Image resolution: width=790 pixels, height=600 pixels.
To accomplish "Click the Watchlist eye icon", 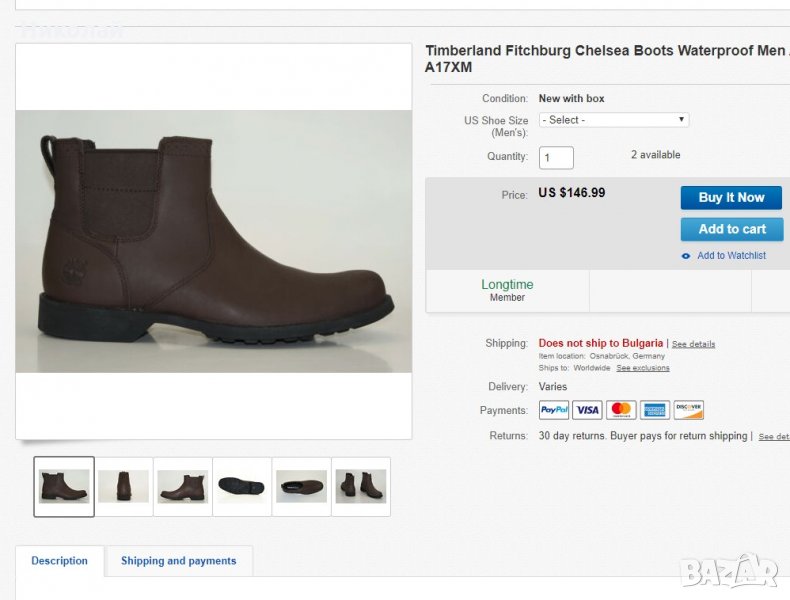I will click(686, 256).
